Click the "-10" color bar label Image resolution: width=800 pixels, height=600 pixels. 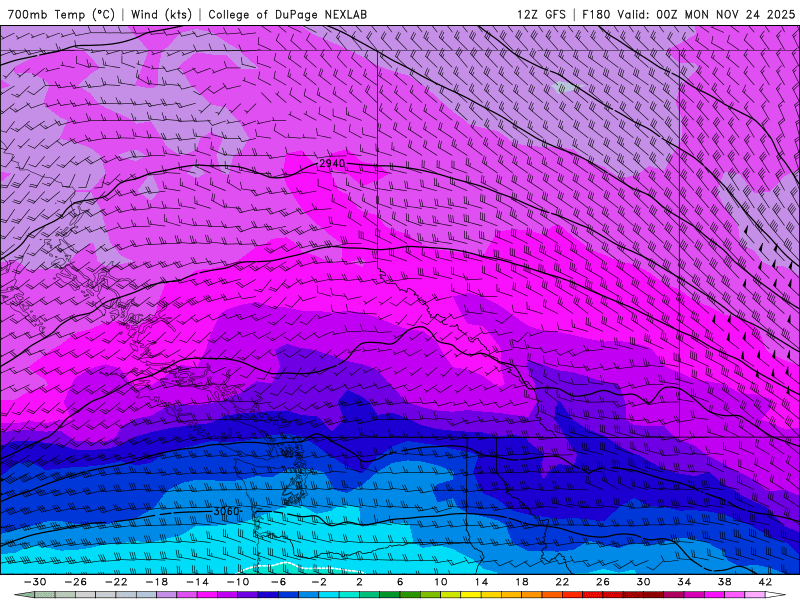point(238,582)
